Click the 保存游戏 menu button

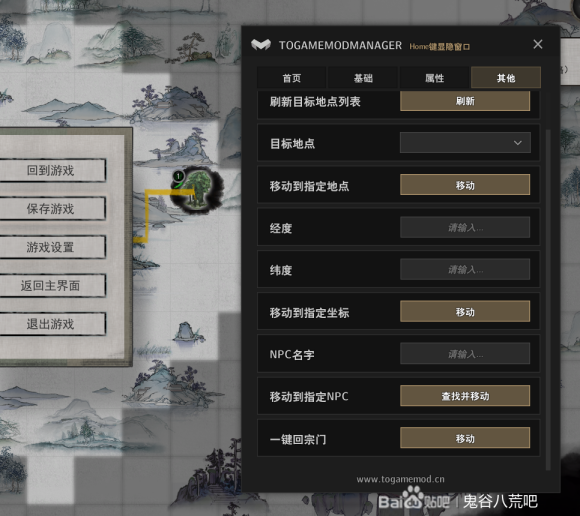click(x=51, y=209)
